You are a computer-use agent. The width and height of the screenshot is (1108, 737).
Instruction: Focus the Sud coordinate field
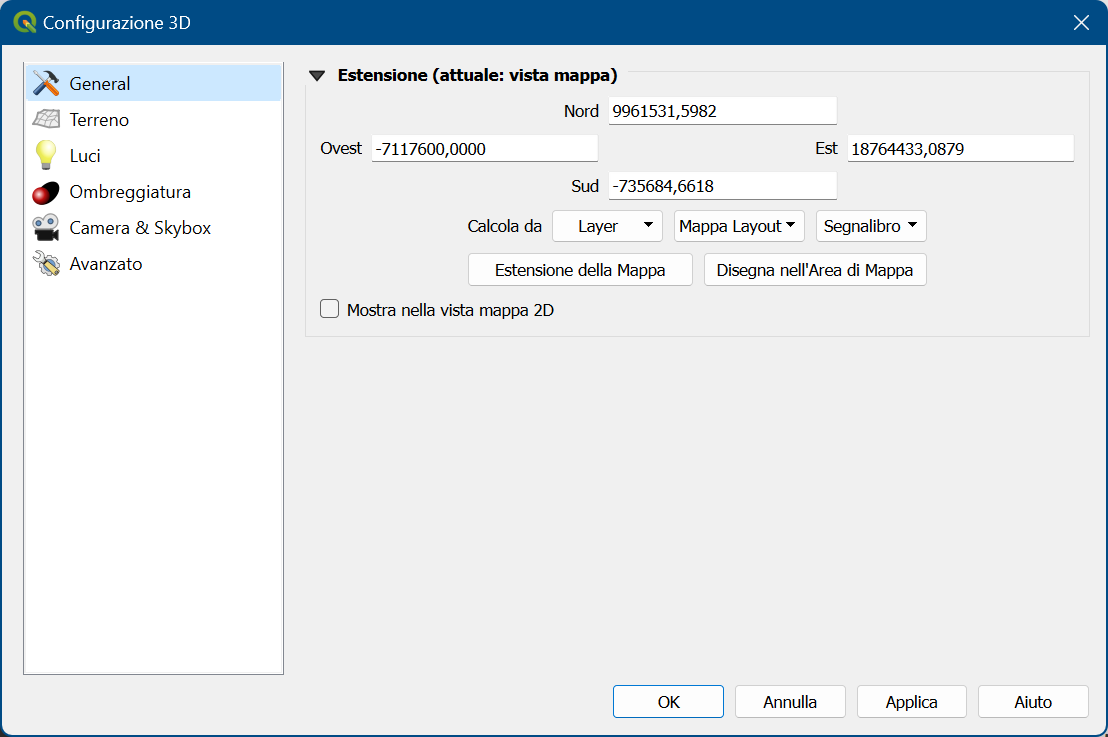click(x=723, y=186)
